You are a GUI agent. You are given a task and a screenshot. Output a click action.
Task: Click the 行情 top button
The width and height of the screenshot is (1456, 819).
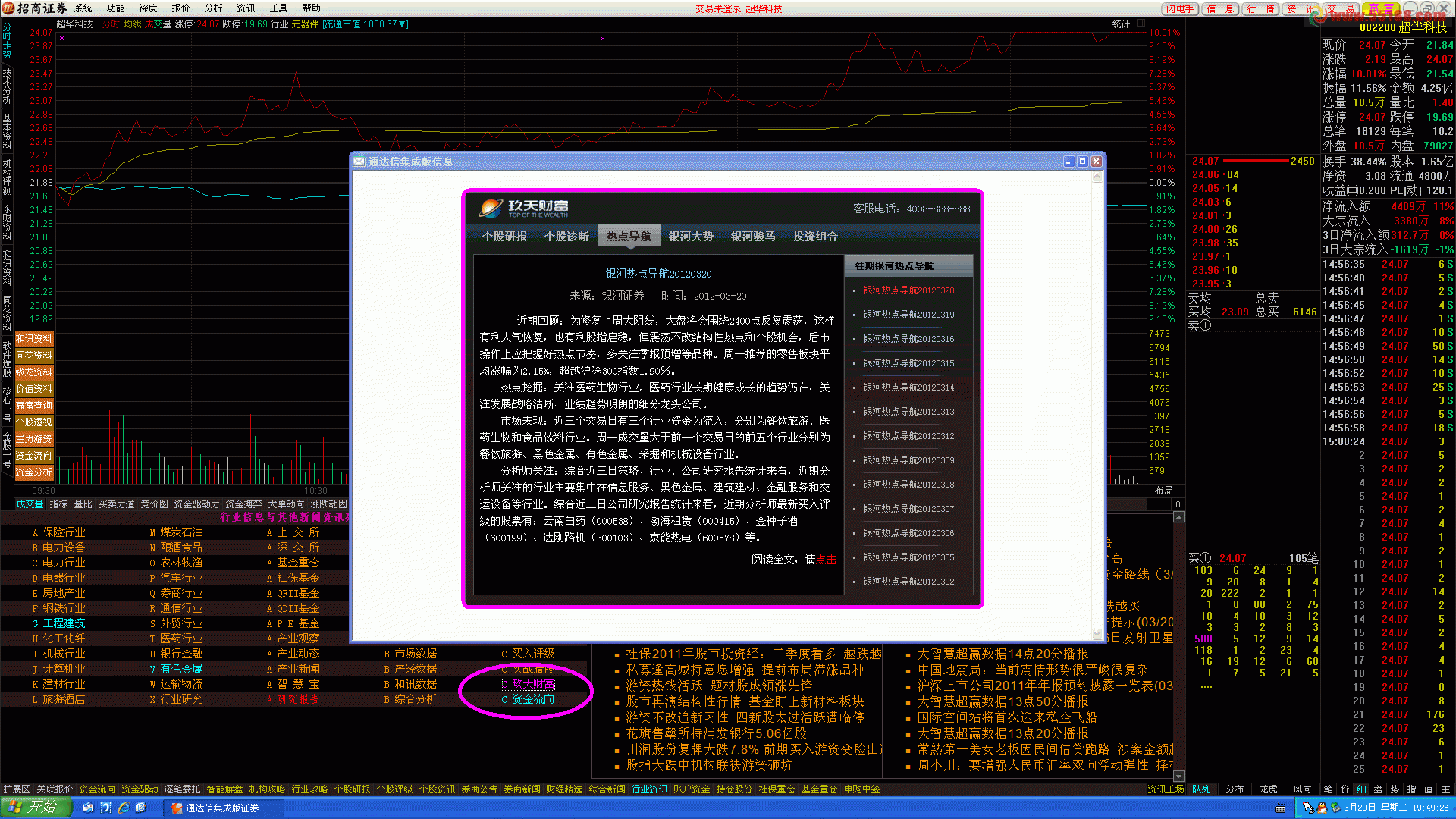click(1261, 9)
